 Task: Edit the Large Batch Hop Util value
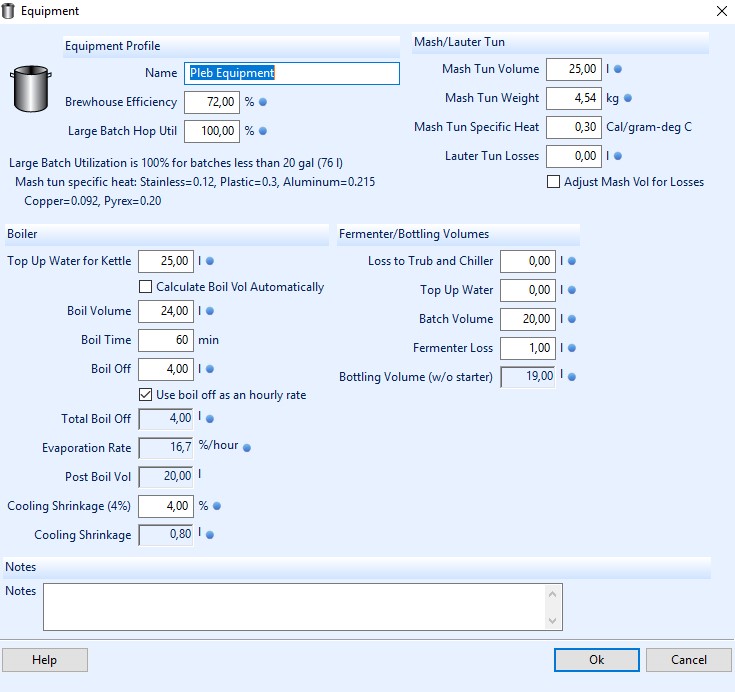(212, 131)
